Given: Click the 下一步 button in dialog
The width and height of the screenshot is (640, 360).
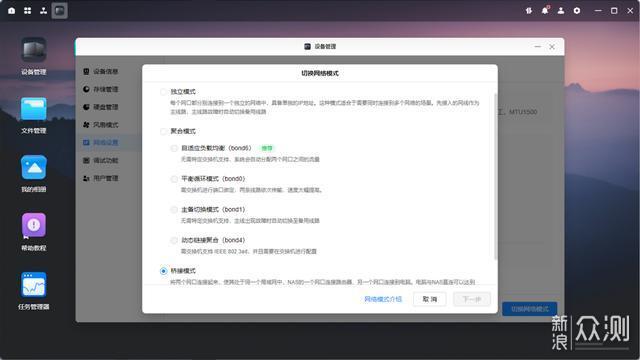Looking at the screenshot, I should [x=472, y=299].
